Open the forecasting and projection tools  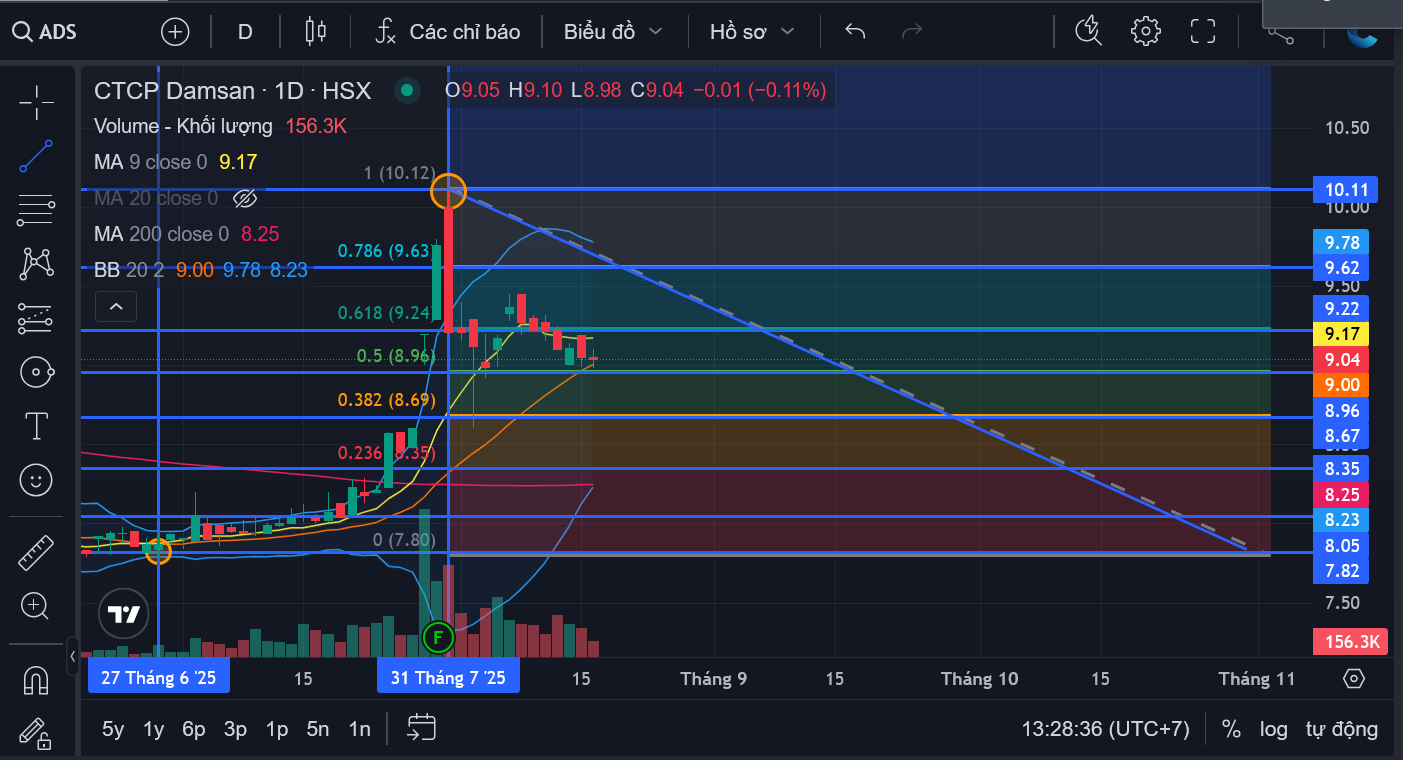37,318
